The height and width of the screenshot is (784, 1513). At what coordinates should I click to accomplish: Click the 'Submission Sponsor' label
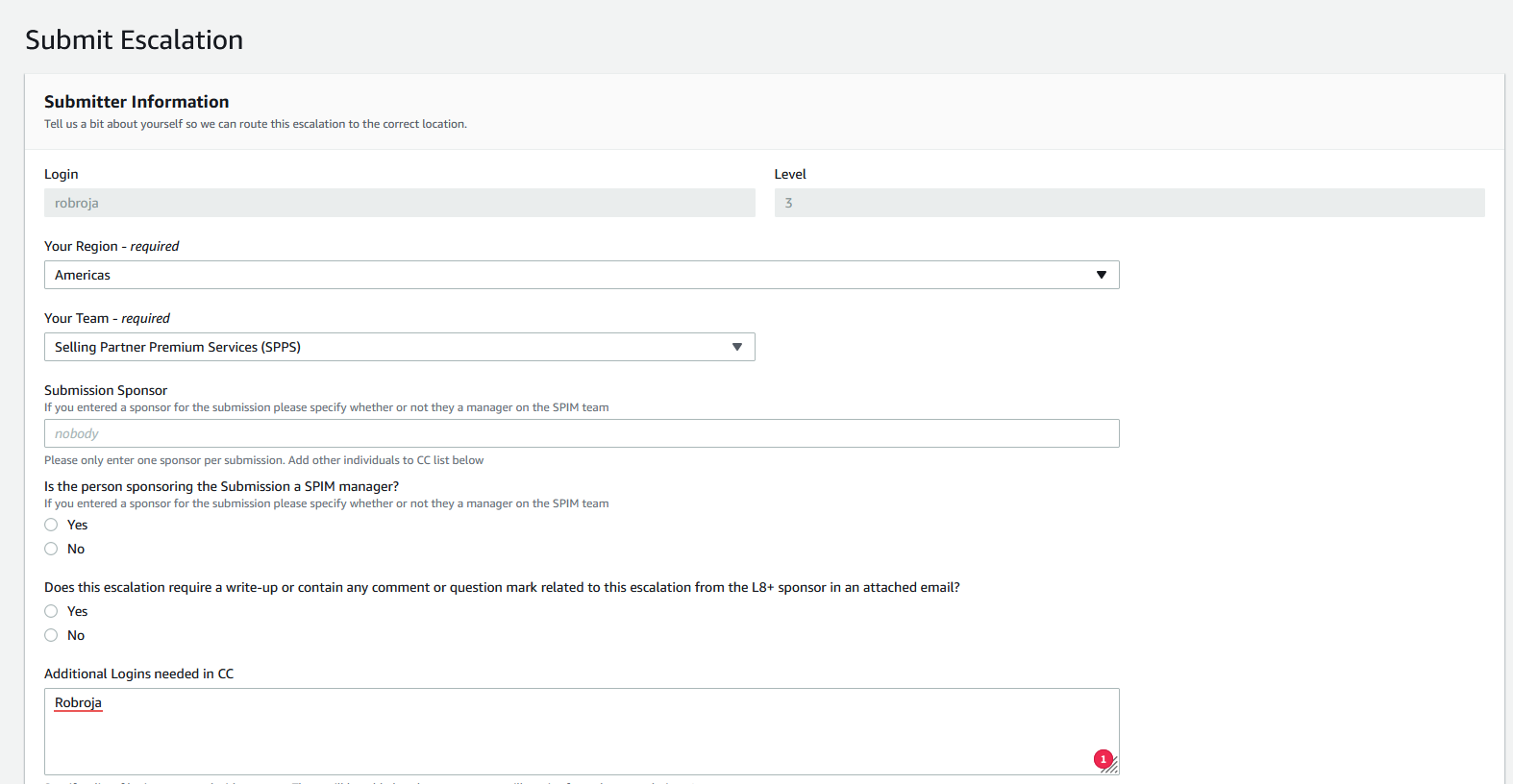[106, 390]
